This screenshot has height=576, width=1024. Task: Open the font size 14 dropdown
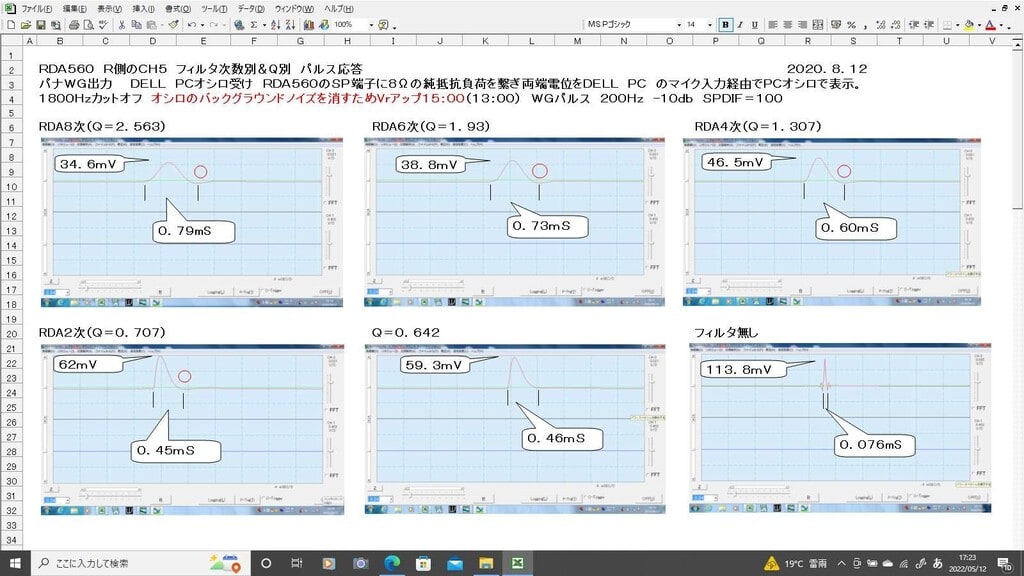[710, 25]
